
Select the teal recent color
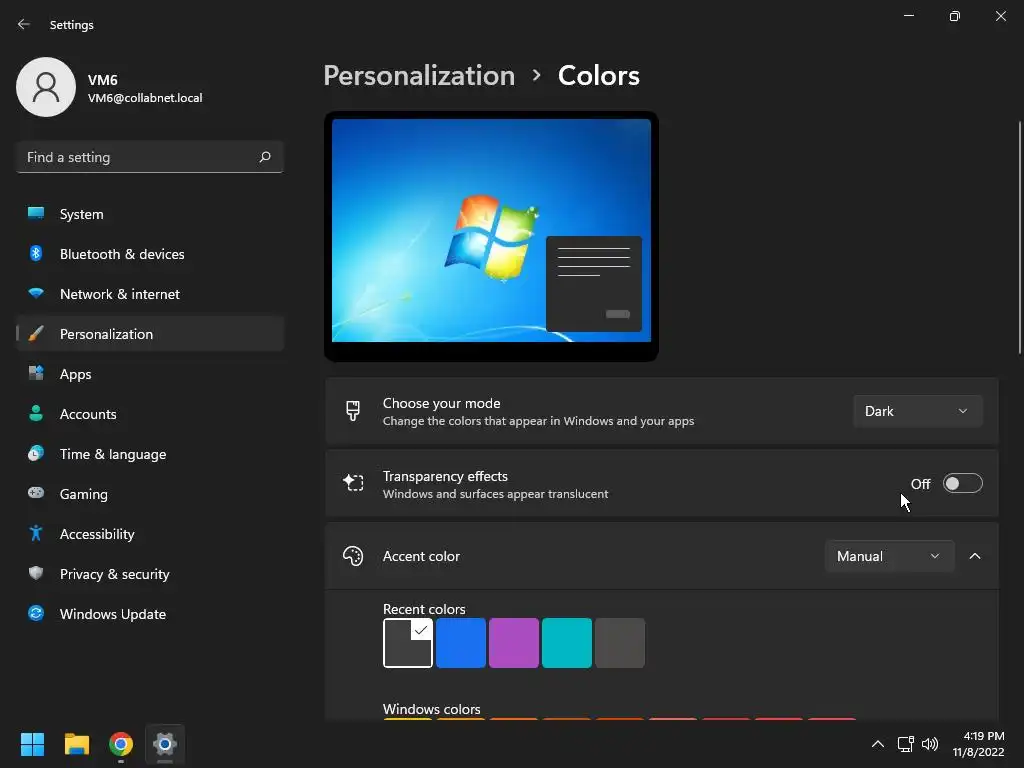click(x=567, y=643)
